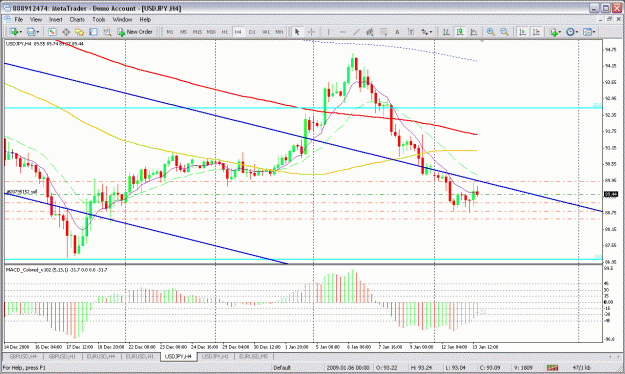The width and height of the screenshot is (625, 374).
Task: Click the MACD_Colored indicator label
Action: click(56, 270)
